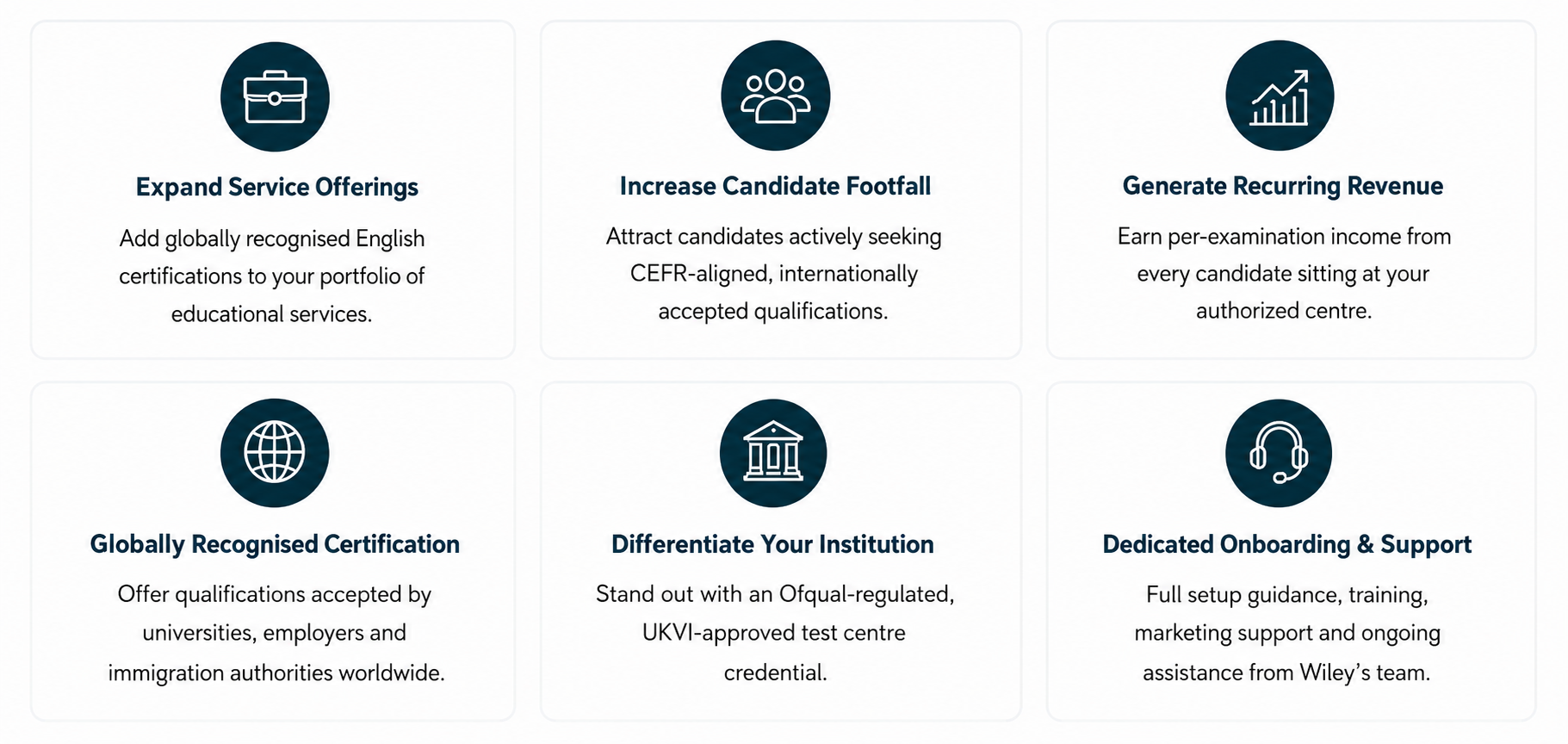Click the rising bar chart icon
The width and height of the screenshot is (1568, 744).
(1280, 96)
